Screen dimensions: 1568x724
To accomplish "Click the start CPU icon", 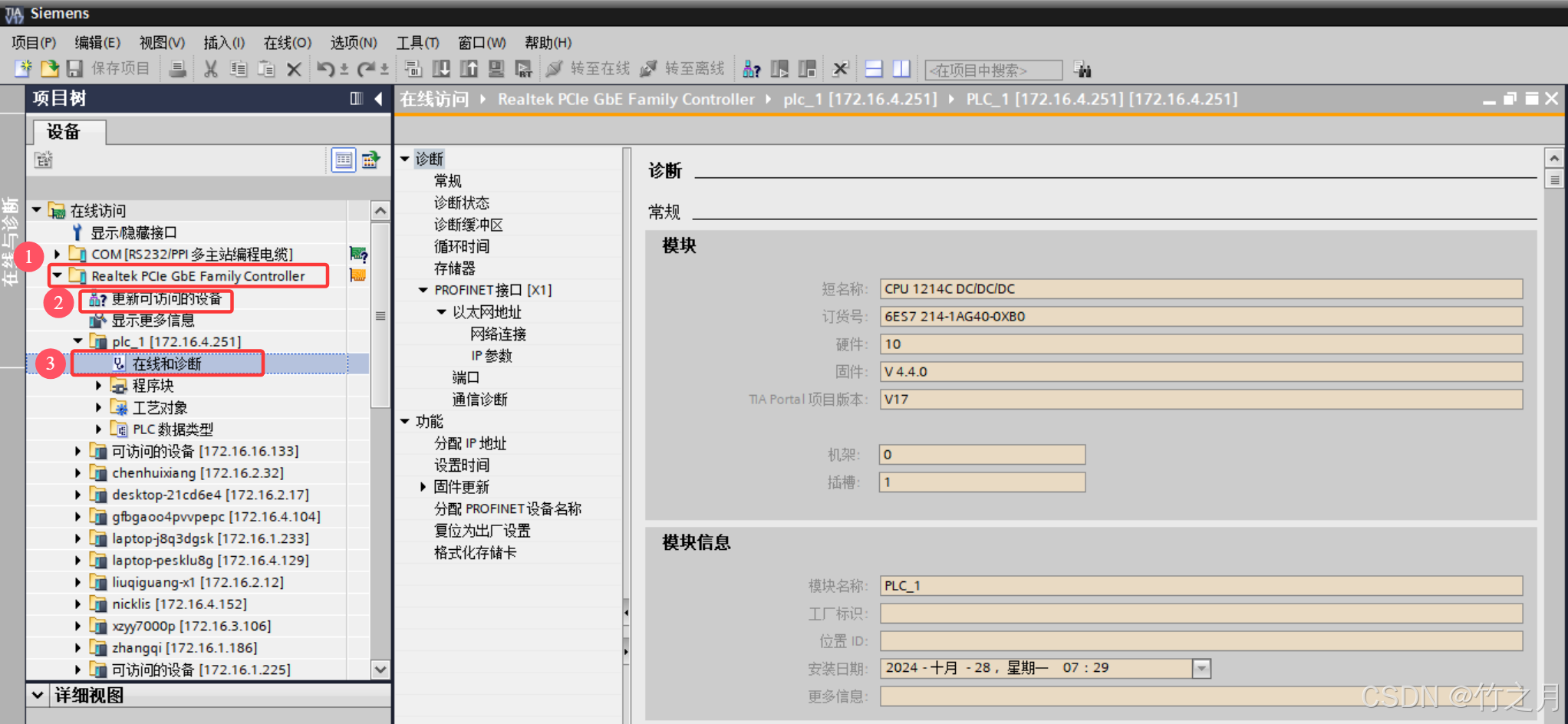I will 779,69.
